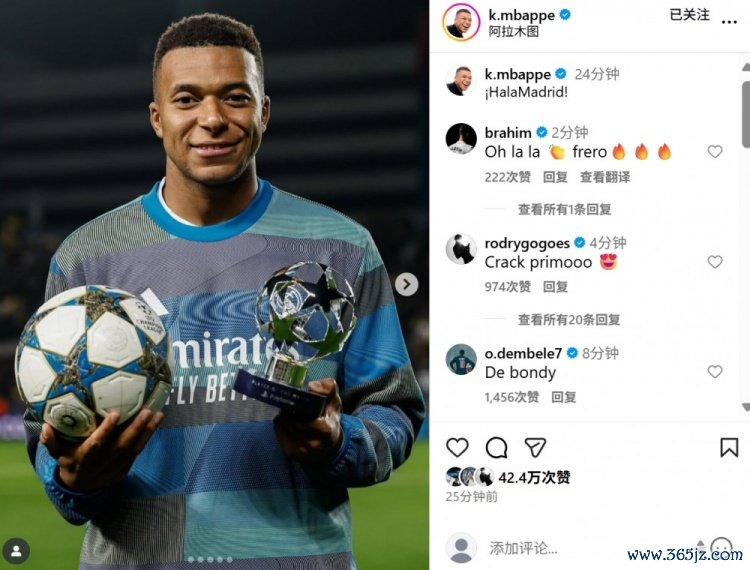This screenshot has width=750, height=570.
Task: Click the comments scrollbar thumb
Action: click(x=745, y=114)
